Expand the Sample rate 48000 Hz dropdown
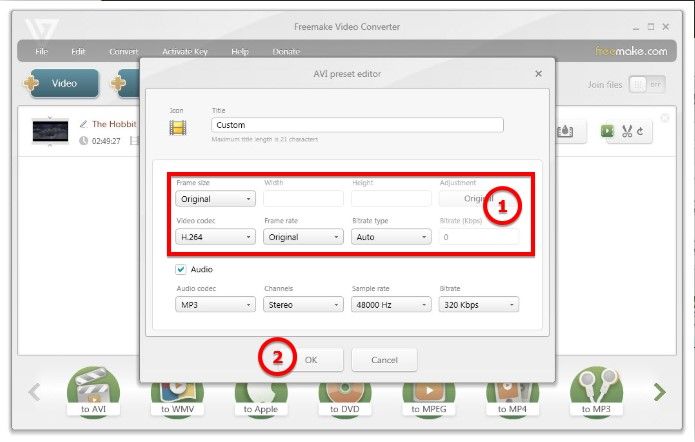The height and width of the screenshot is (442, 695). tap(390, 305)
